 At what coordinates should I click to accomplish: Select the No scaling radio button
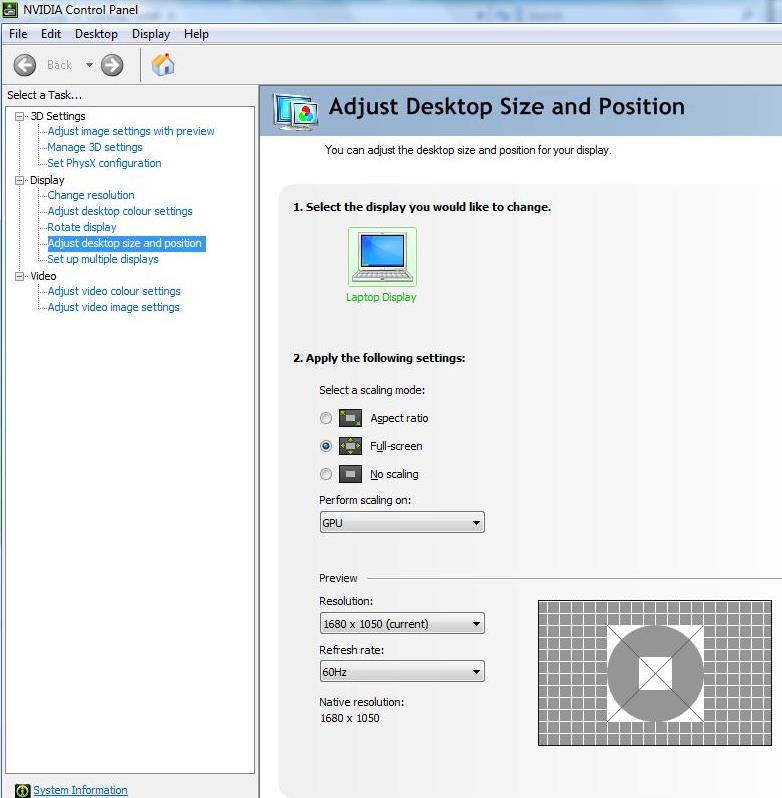326,474
